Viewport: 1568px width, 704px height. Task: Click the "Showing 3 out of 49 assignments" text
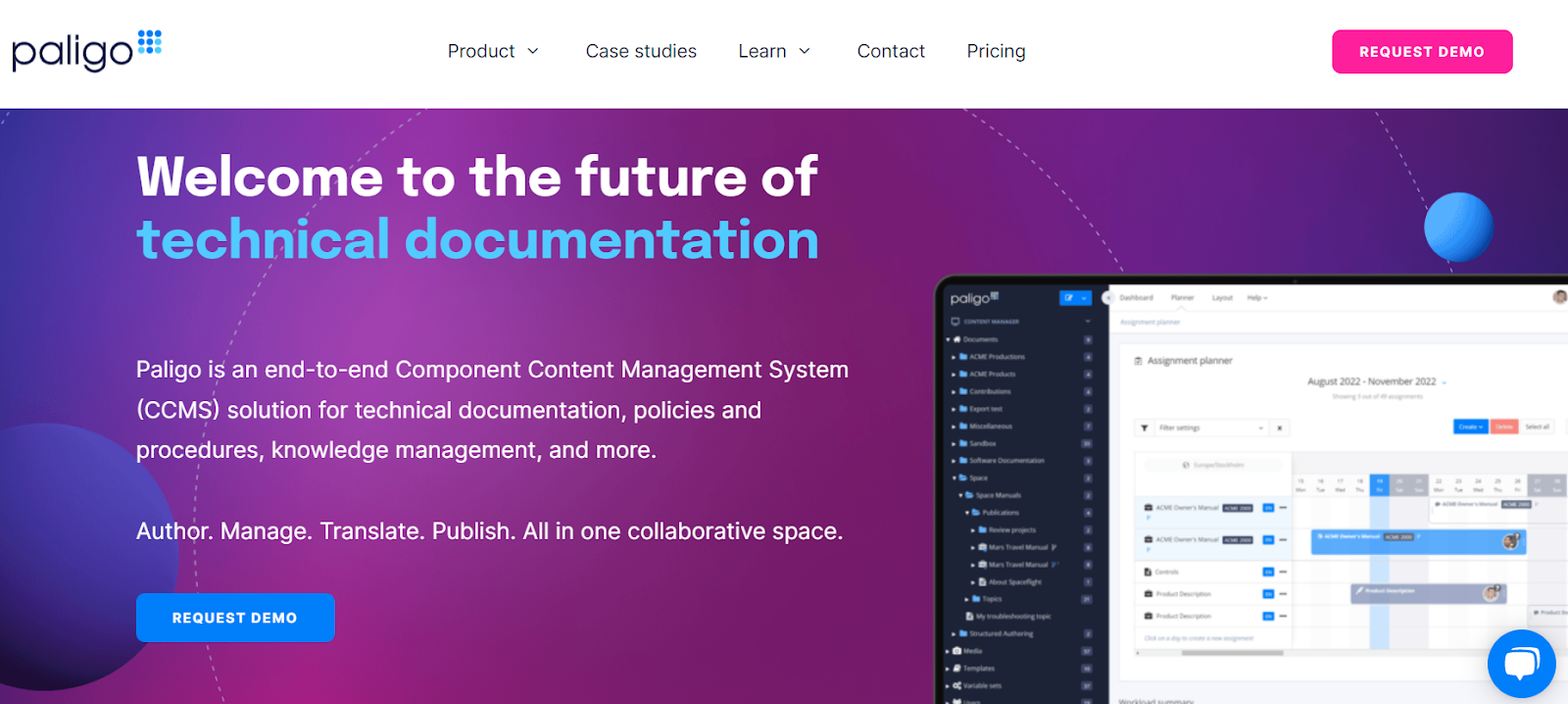pos(1377,396)
